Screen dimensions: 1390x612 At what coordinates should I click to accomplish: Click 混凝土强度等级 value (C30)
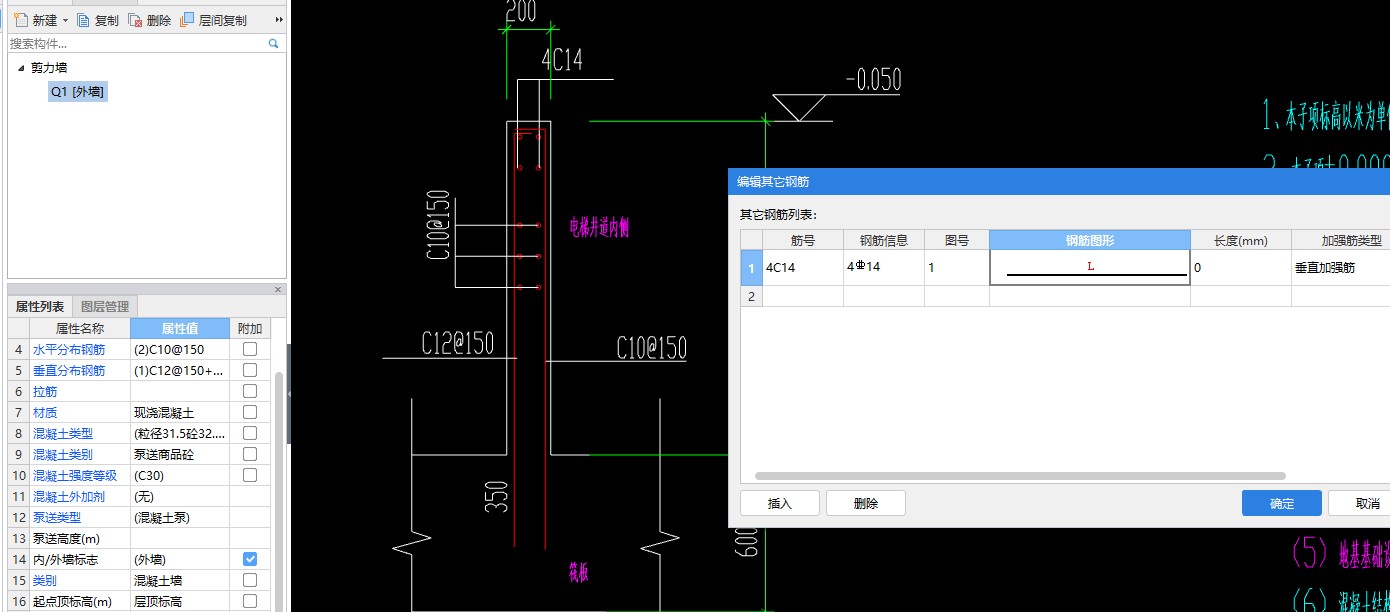click(180, 475)
